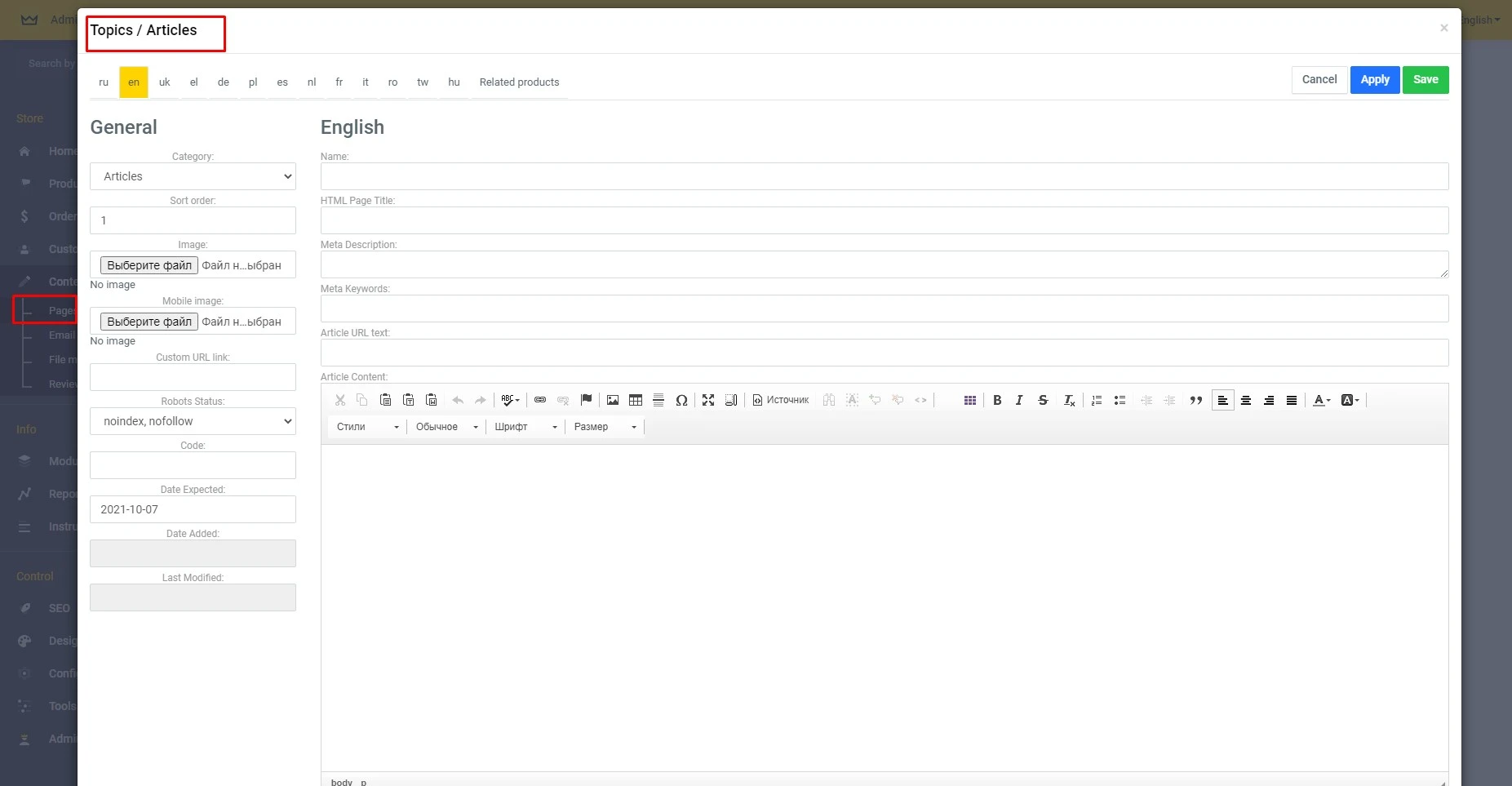Click the Date Expected field showing 2021-10-07
Image resolution: width=1512 pixels, height=786 pixels.
tap(193, 509)
